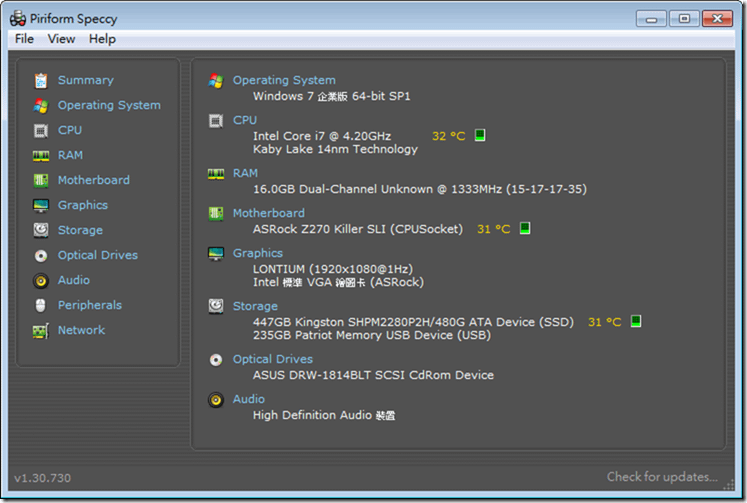
Task: Go to Operating System section in sidebar
Action: click(x=109, y=105)
